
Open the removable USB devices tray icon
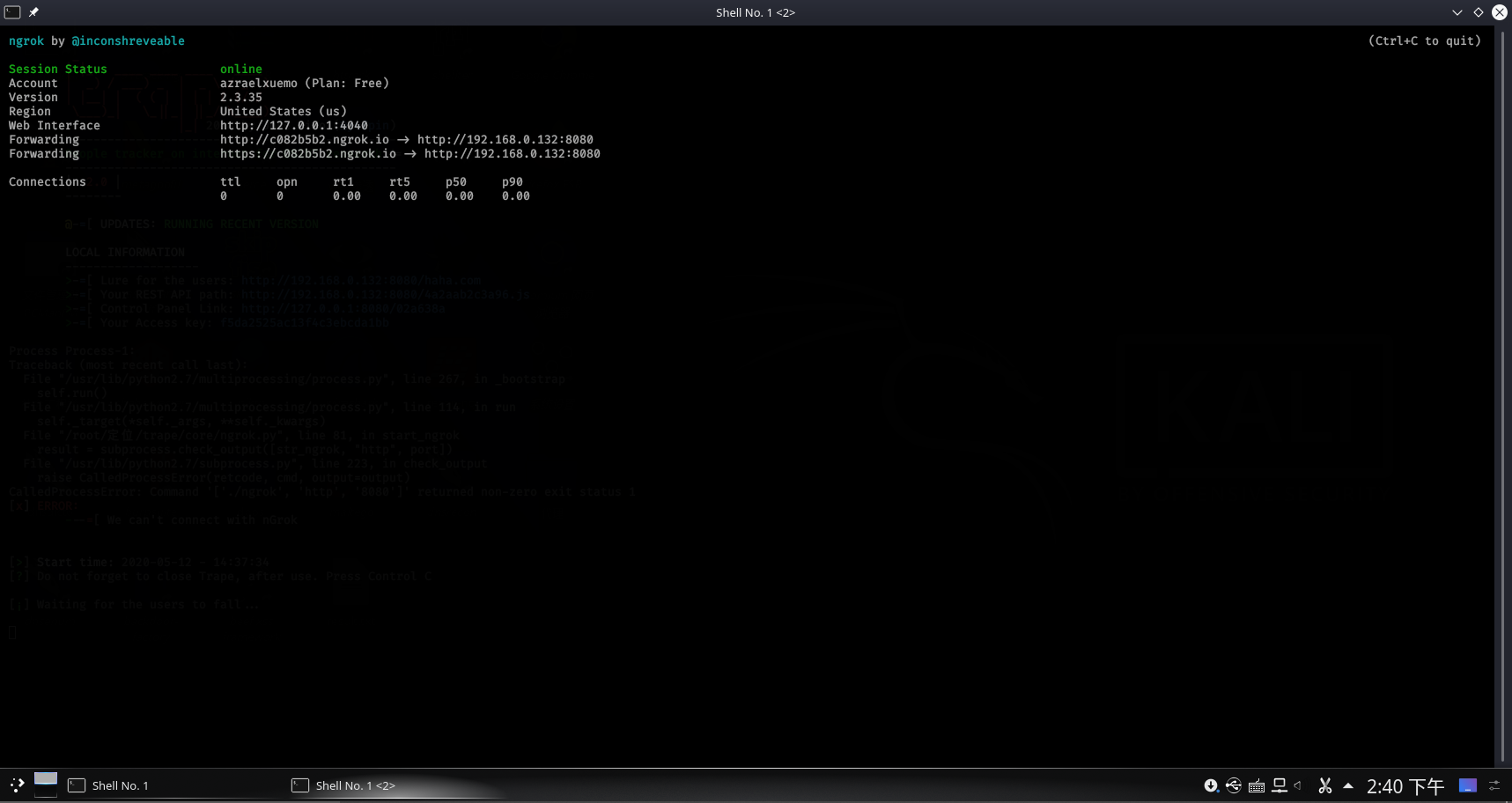click(x=1234, y=785)
